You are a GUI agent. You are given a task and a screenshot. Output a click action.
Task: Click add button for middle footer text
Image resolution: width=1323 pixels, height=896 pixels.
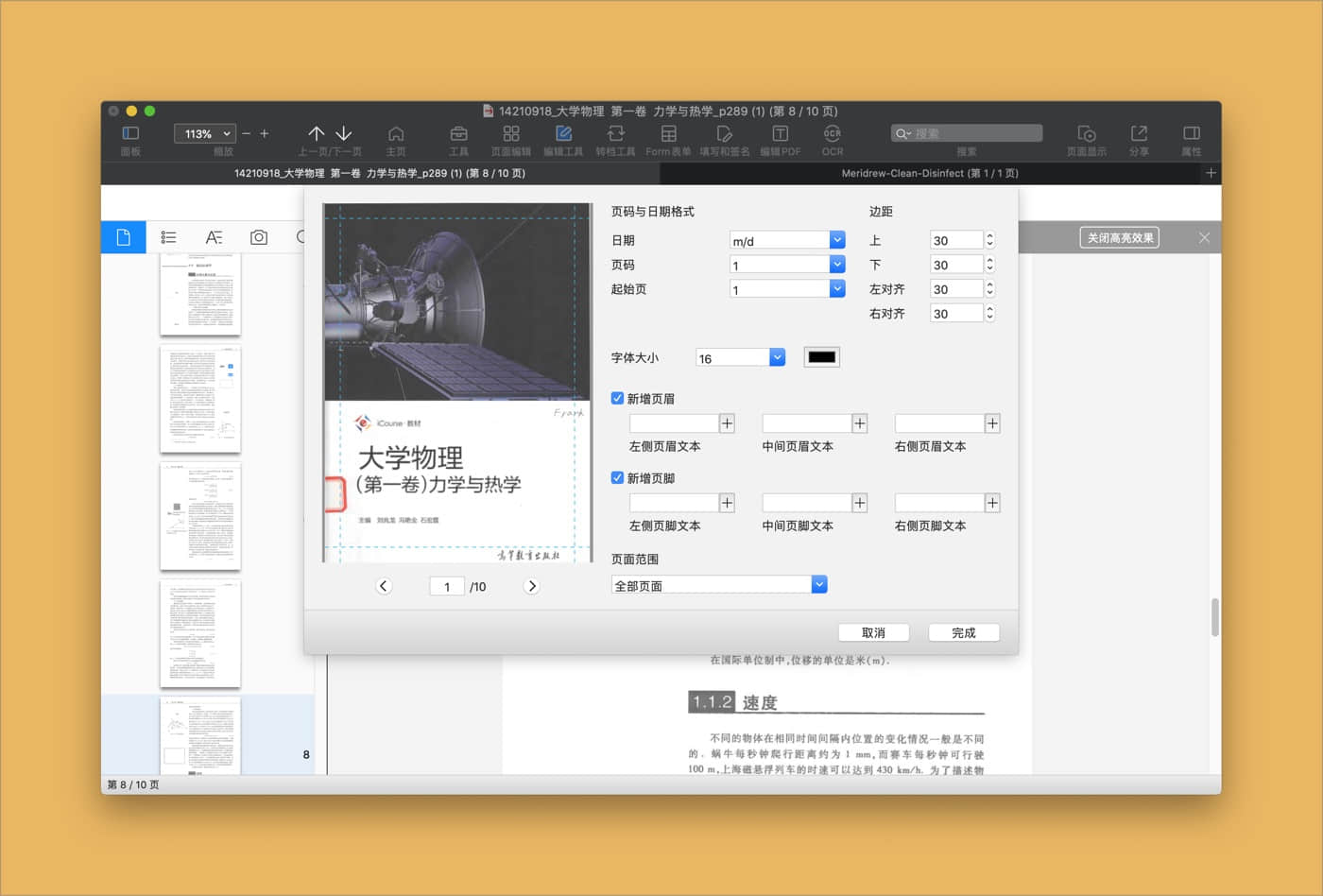860,503
